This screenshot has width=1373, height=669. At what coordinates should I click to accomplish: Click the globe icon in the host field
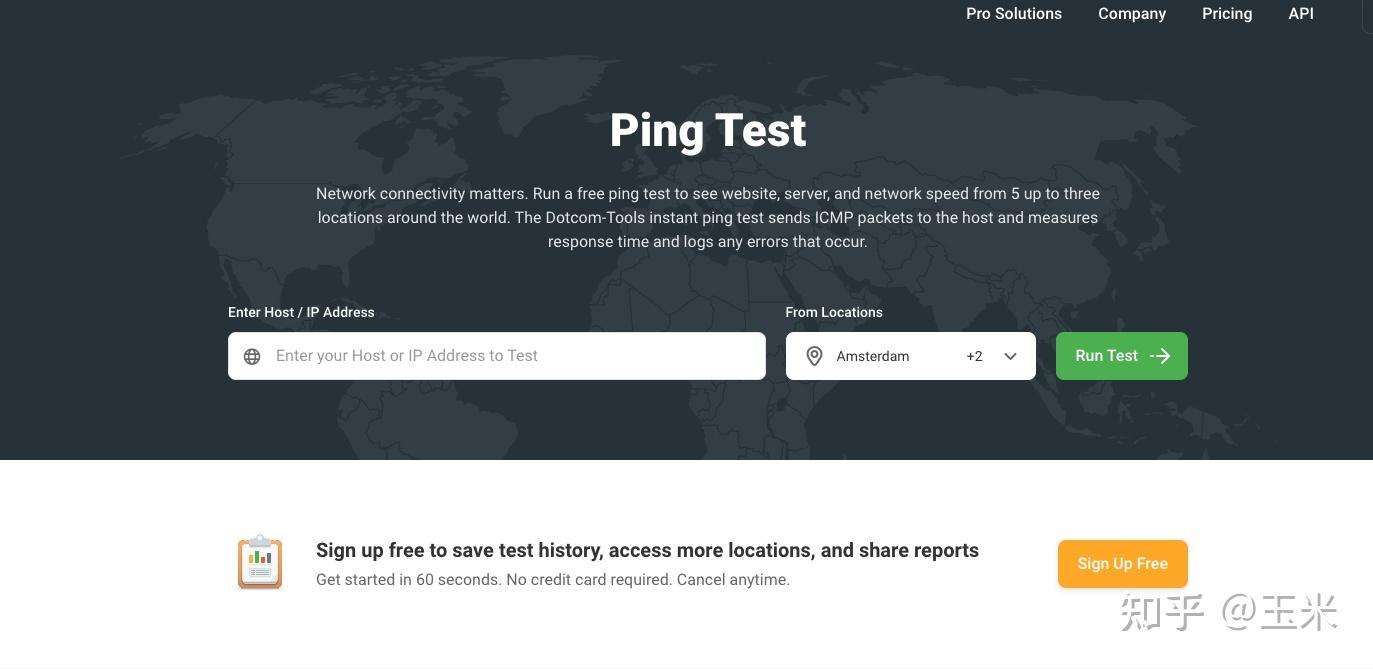[252, 357]
